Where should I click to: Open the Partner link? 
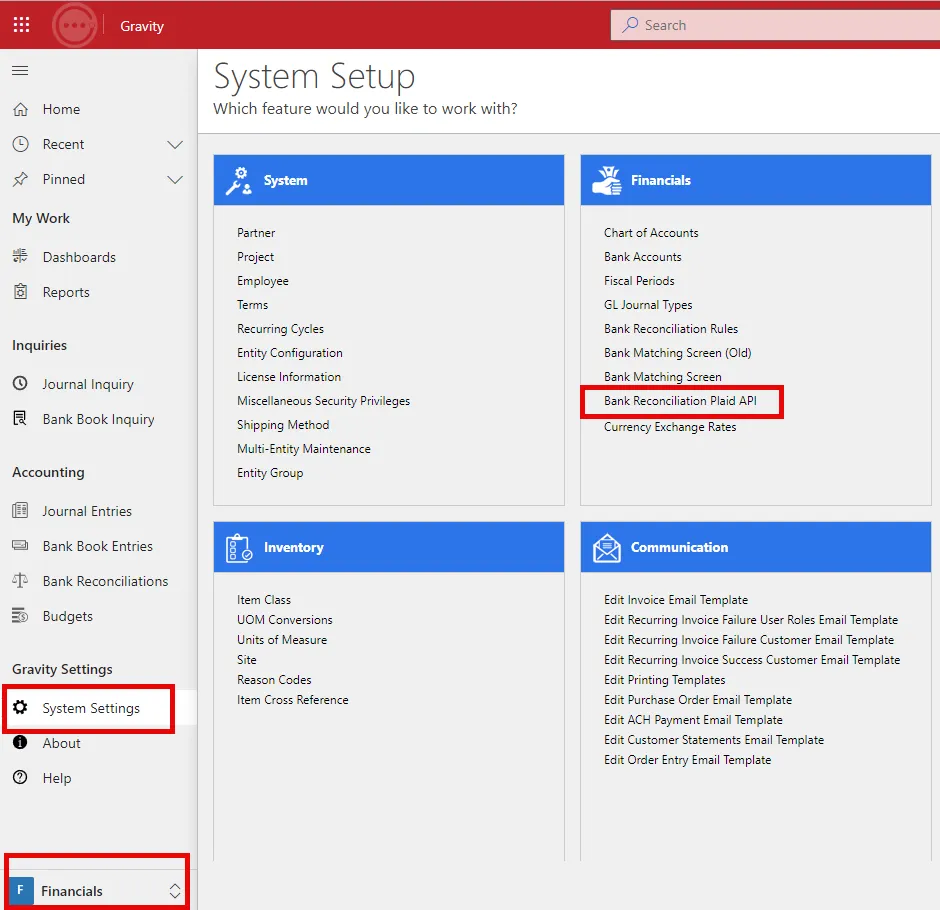(x=256, y=233)
